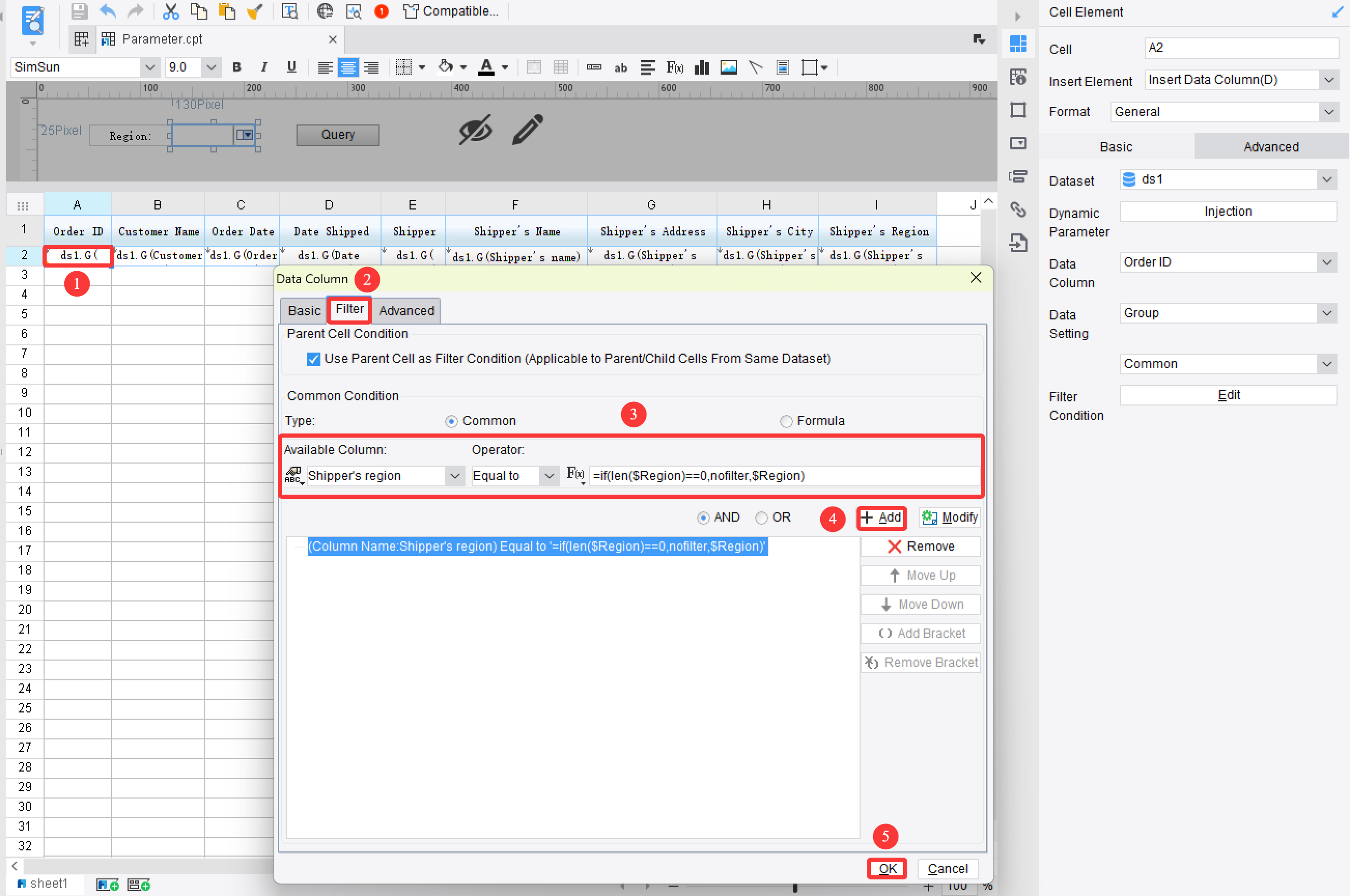The image size is (1350, 896).
Task: Click the Query button on the report
Action: (337, 135)
